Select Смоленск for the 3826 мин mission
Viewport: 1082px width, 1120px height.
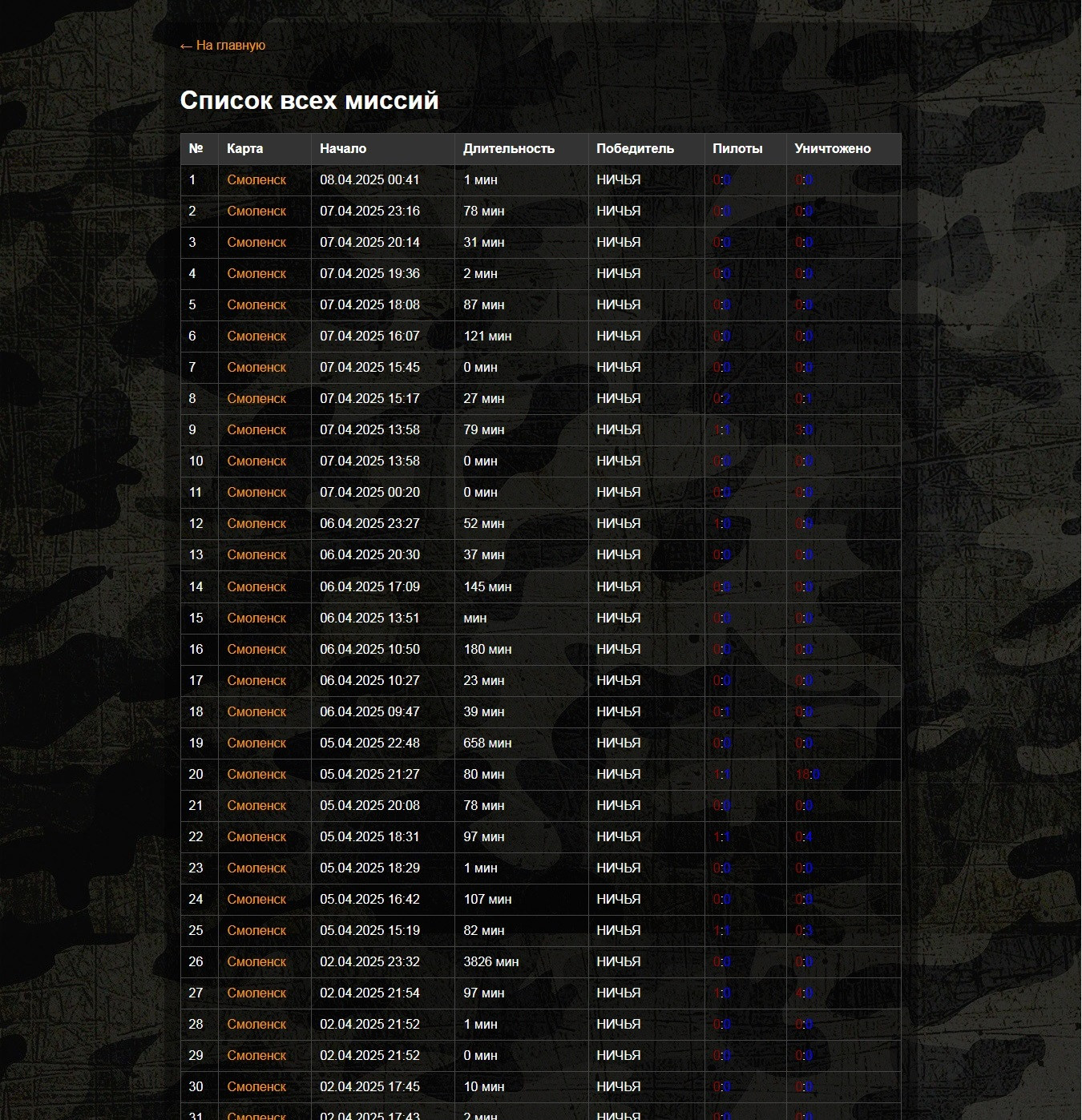256,962
